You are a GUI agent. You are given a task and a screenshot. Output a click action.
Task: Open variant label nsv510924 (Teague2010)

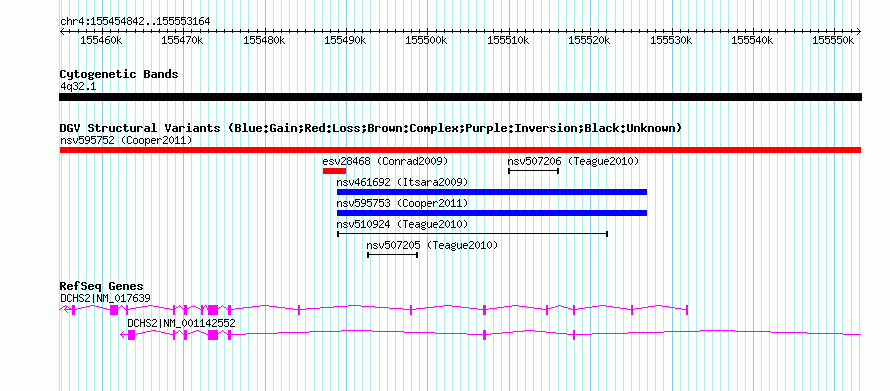(402, 224)
